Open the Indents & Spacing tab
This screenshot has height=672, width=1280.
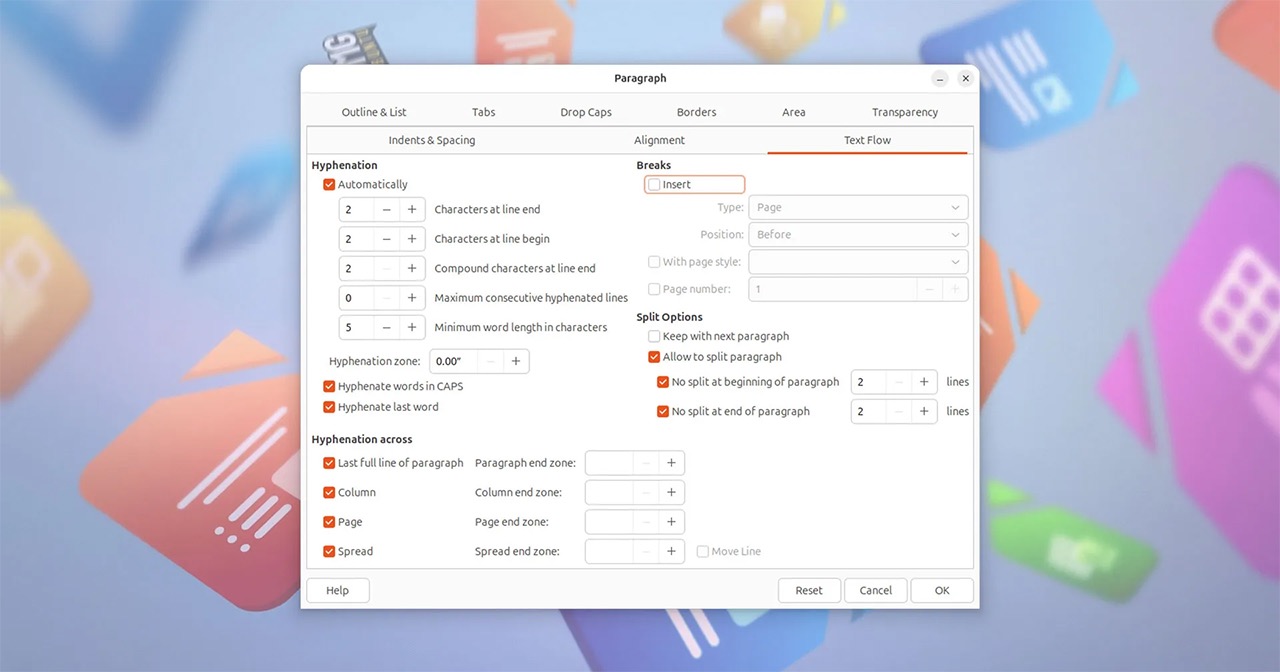432,140
